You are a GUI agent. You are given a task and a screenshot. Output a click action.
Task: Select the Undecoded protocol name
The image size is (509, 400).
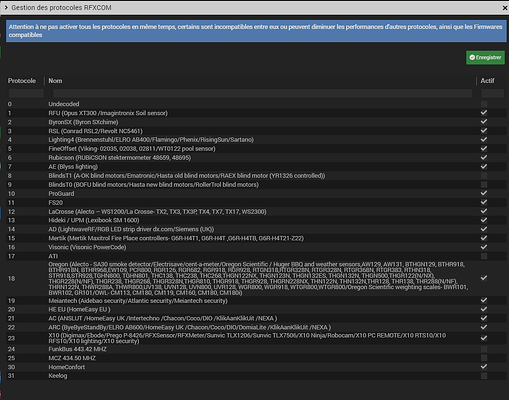point(64,104)
